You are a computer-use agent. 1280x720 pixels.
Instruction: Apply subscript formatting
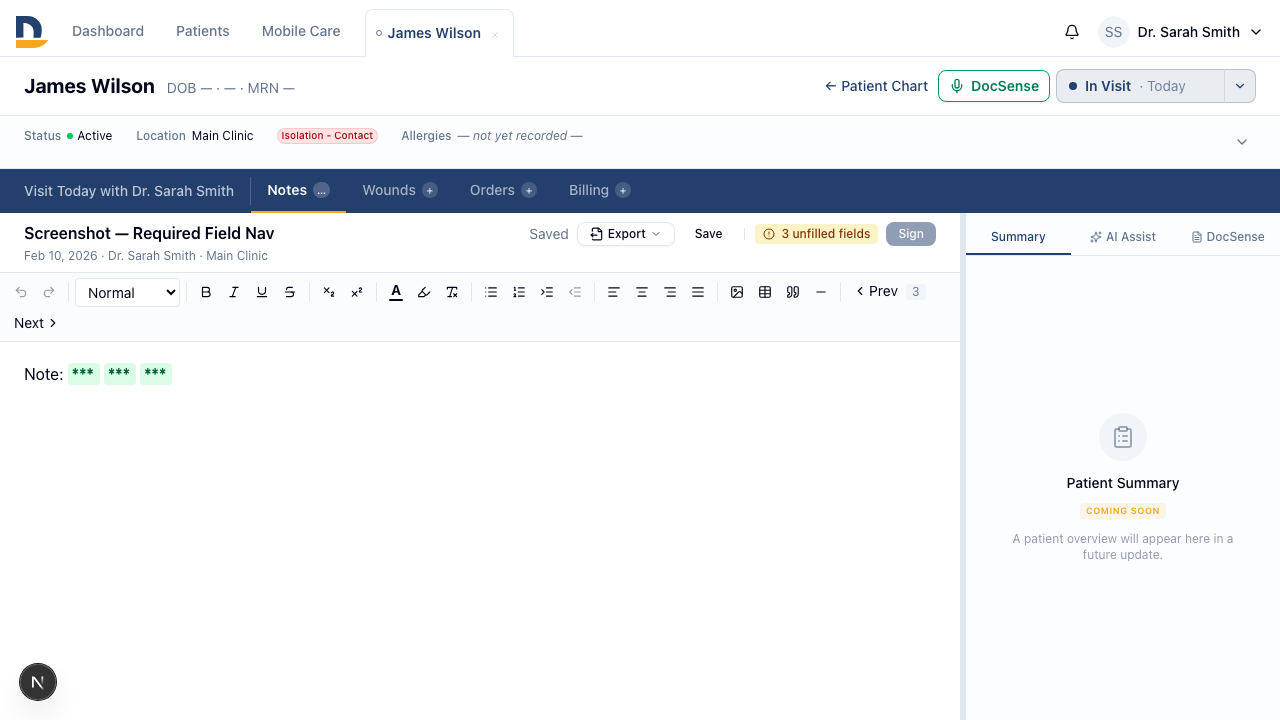tap(329, 292)
